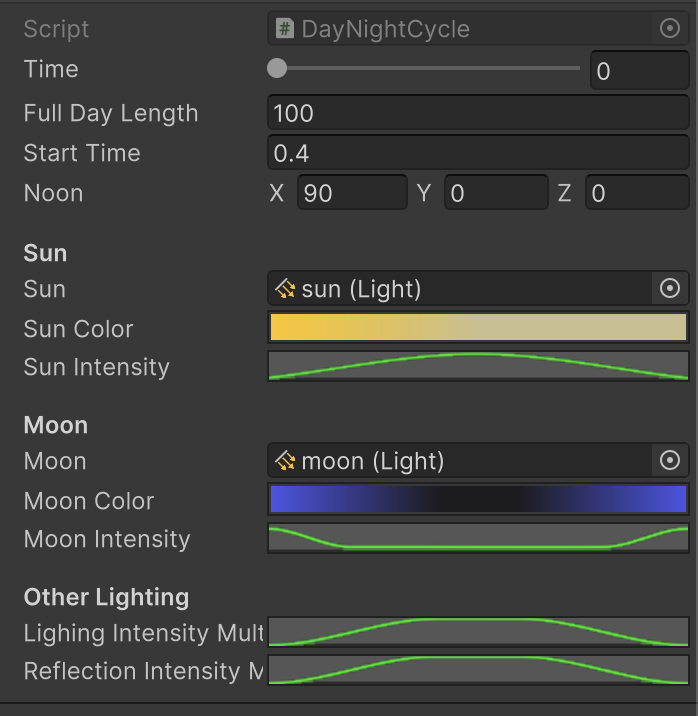Open the Moon Intensity curve editor

point(478,538)
